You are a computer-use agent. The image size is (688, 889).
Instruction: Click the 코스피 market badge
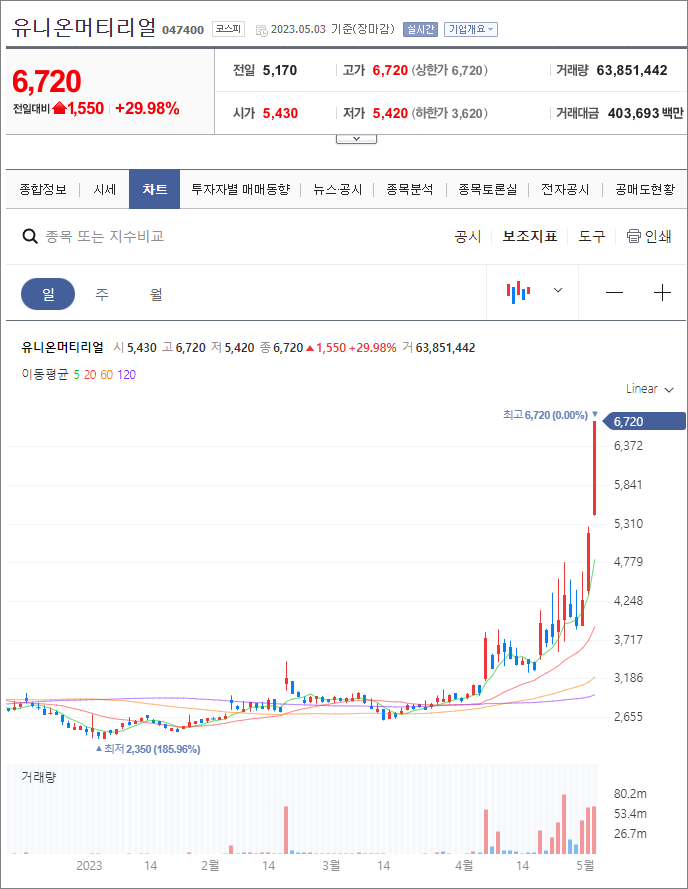click(229, 28)
